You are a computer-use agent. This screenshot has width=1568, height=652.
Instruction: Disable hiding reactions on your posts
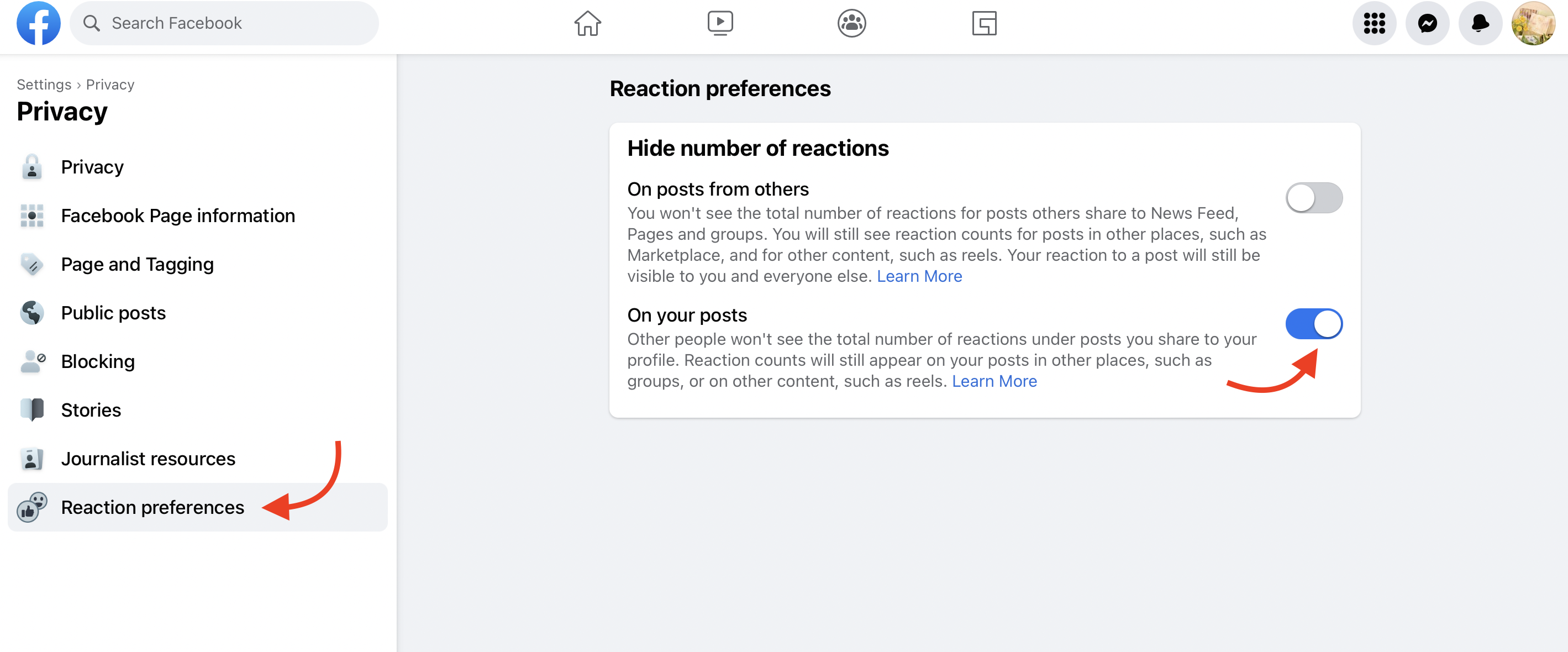[1314, 323]
